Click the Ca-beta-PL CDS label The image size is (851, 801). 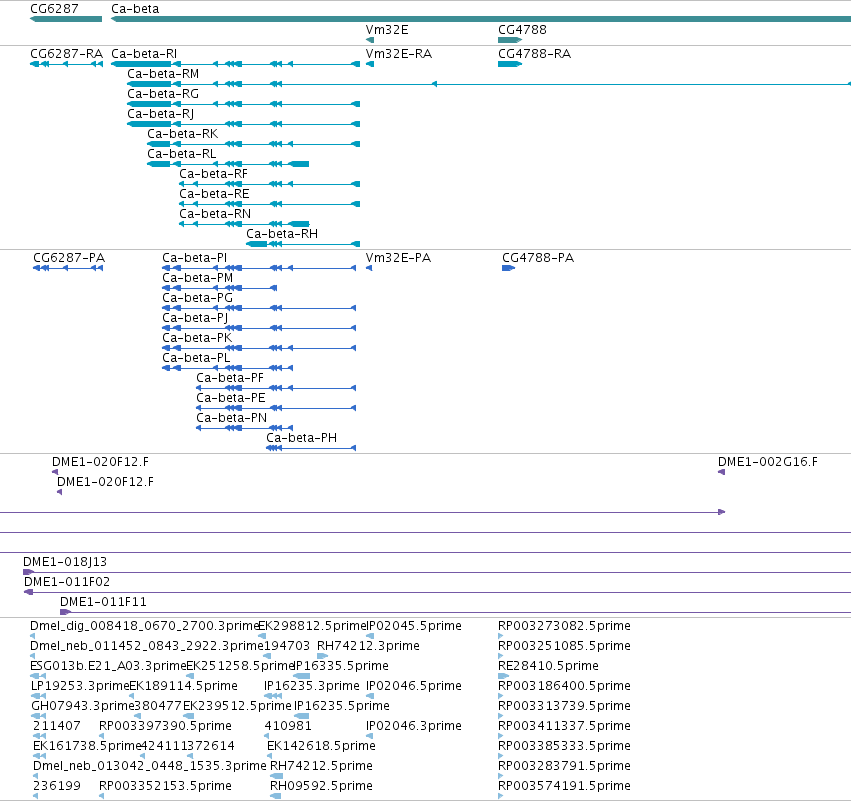point(196,358)
